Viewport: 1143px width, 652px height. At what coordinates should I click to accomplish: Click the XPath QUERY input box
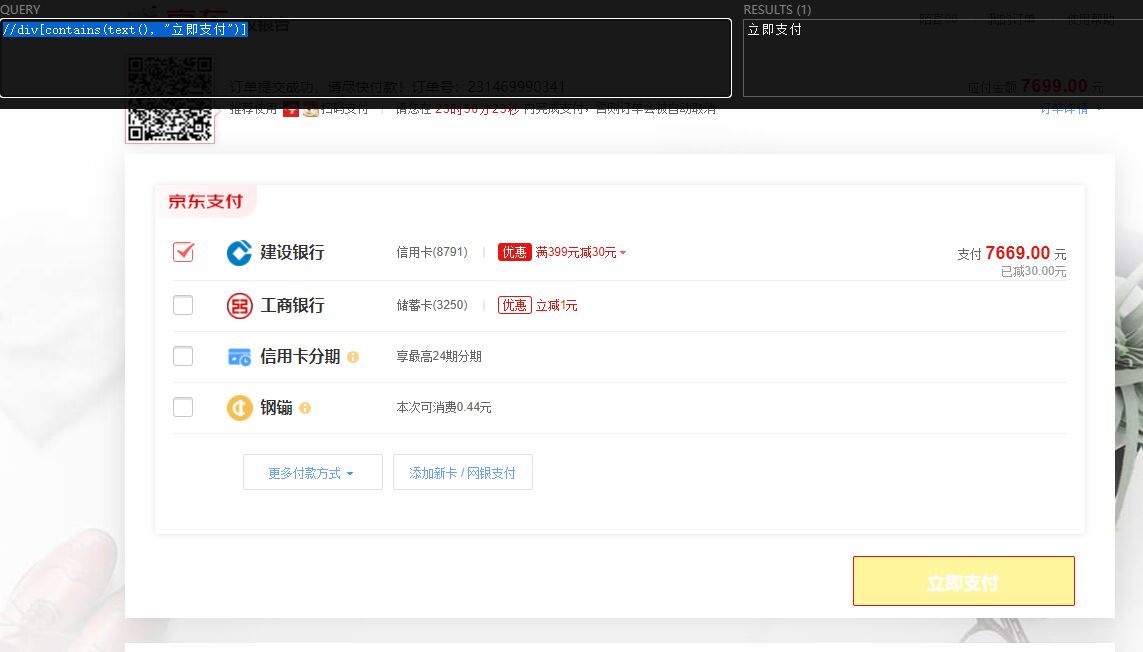365,58
